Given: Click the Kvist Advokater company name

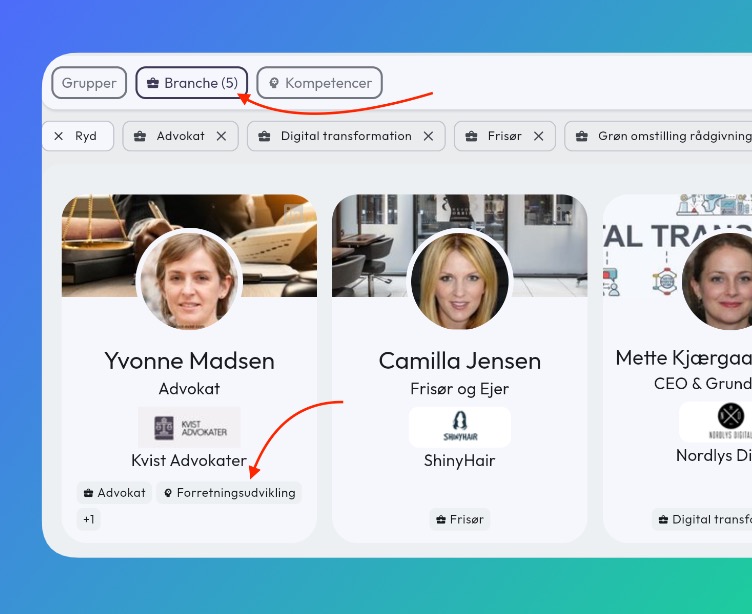Looking at the screenshot, I should coord(189,460).
